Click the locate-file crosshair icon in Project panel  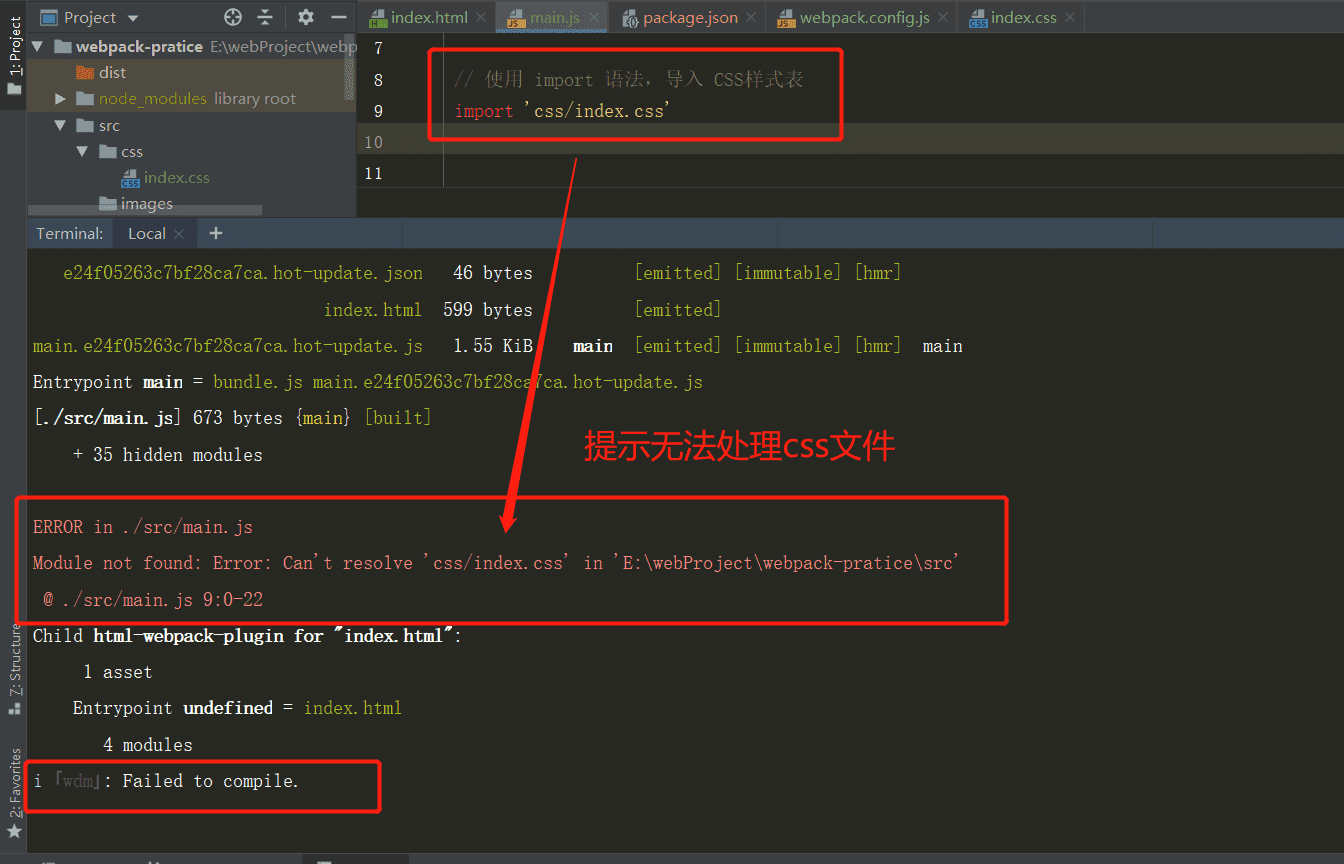233,17
